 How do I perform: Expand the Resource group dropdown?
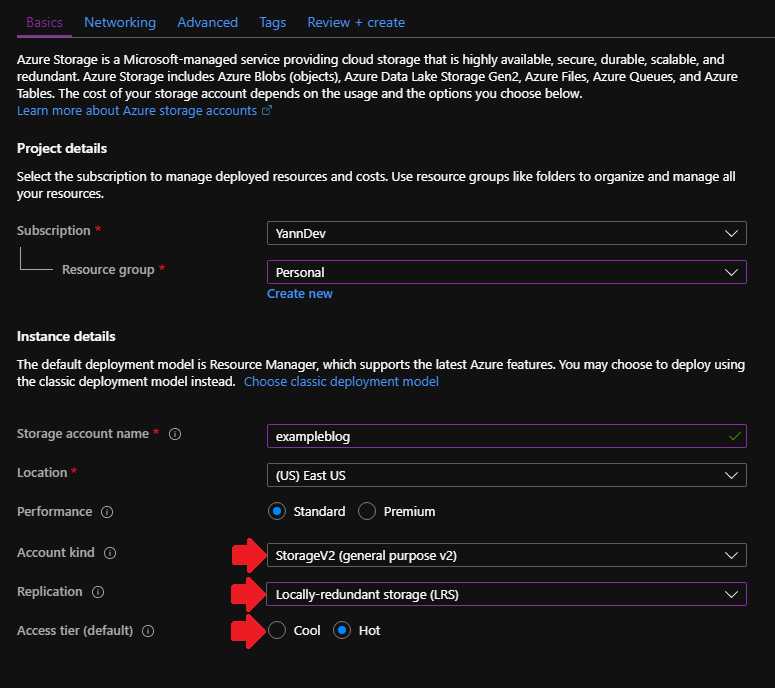[506, 272]
